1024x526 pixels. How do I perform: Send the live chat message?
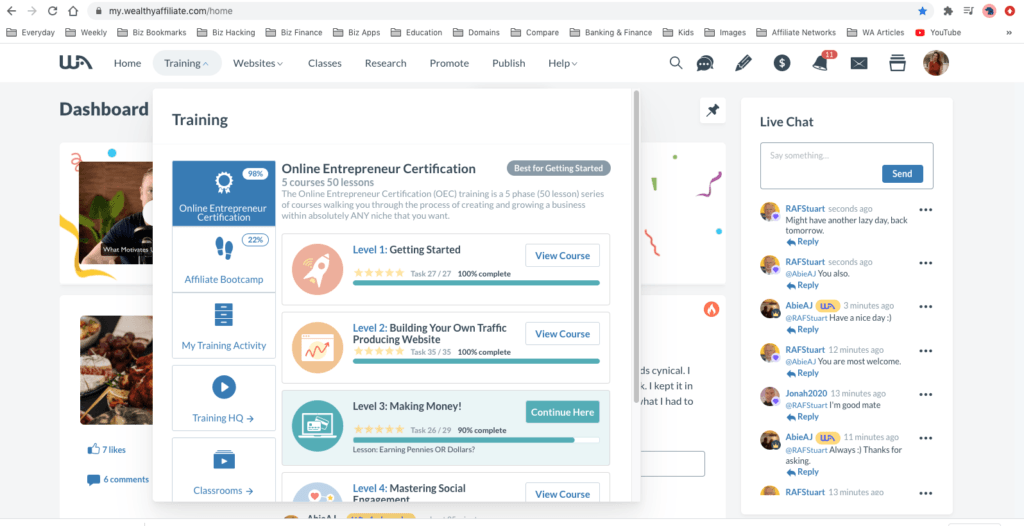[x=902, y=174]
